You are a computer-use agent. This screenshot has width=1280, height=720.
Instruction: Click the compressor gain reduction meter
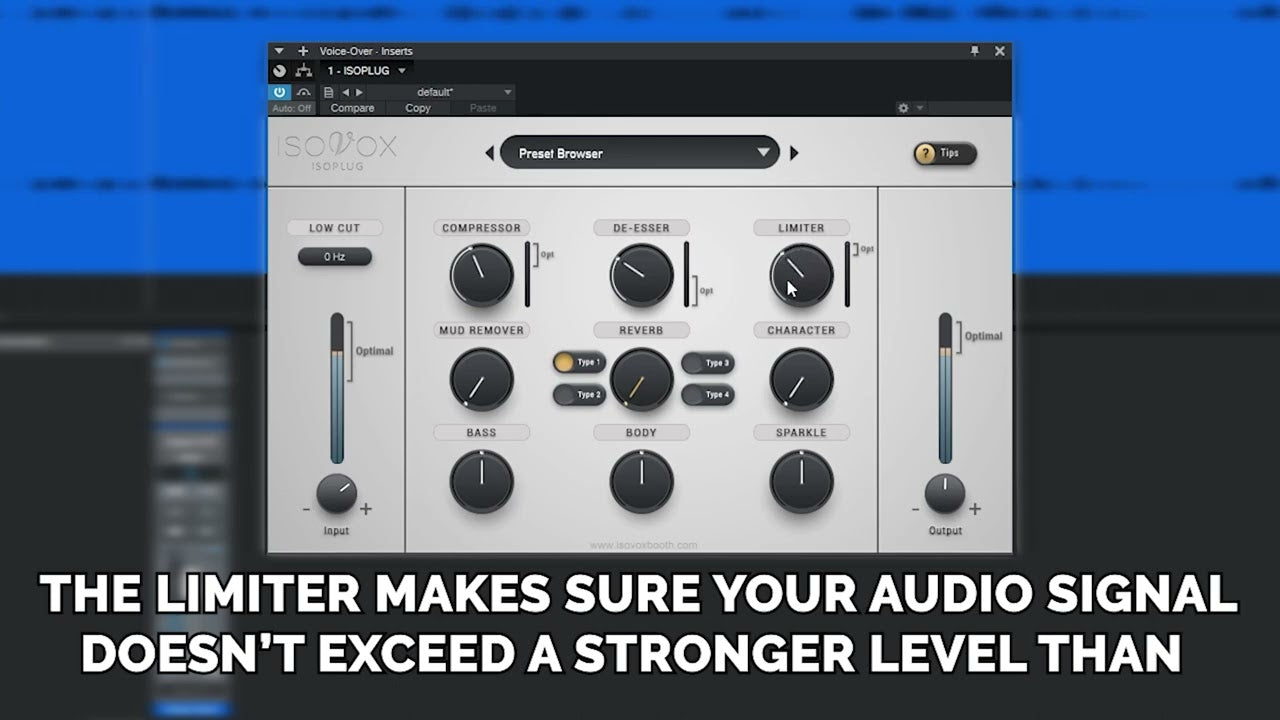tap(528, 274)
